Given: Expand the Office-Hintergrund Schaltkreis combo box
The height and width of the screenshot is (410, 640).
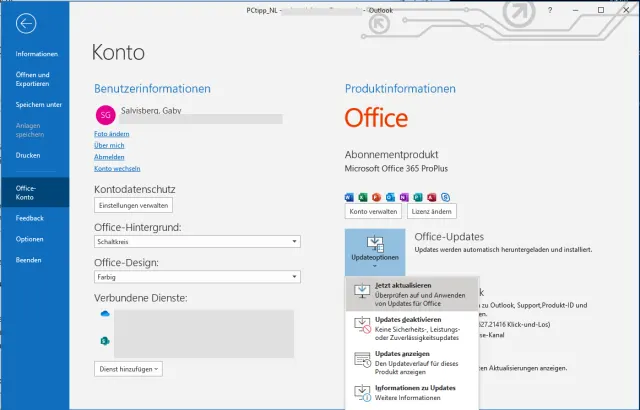Looking at the screenshot, I should click(197, 242).
